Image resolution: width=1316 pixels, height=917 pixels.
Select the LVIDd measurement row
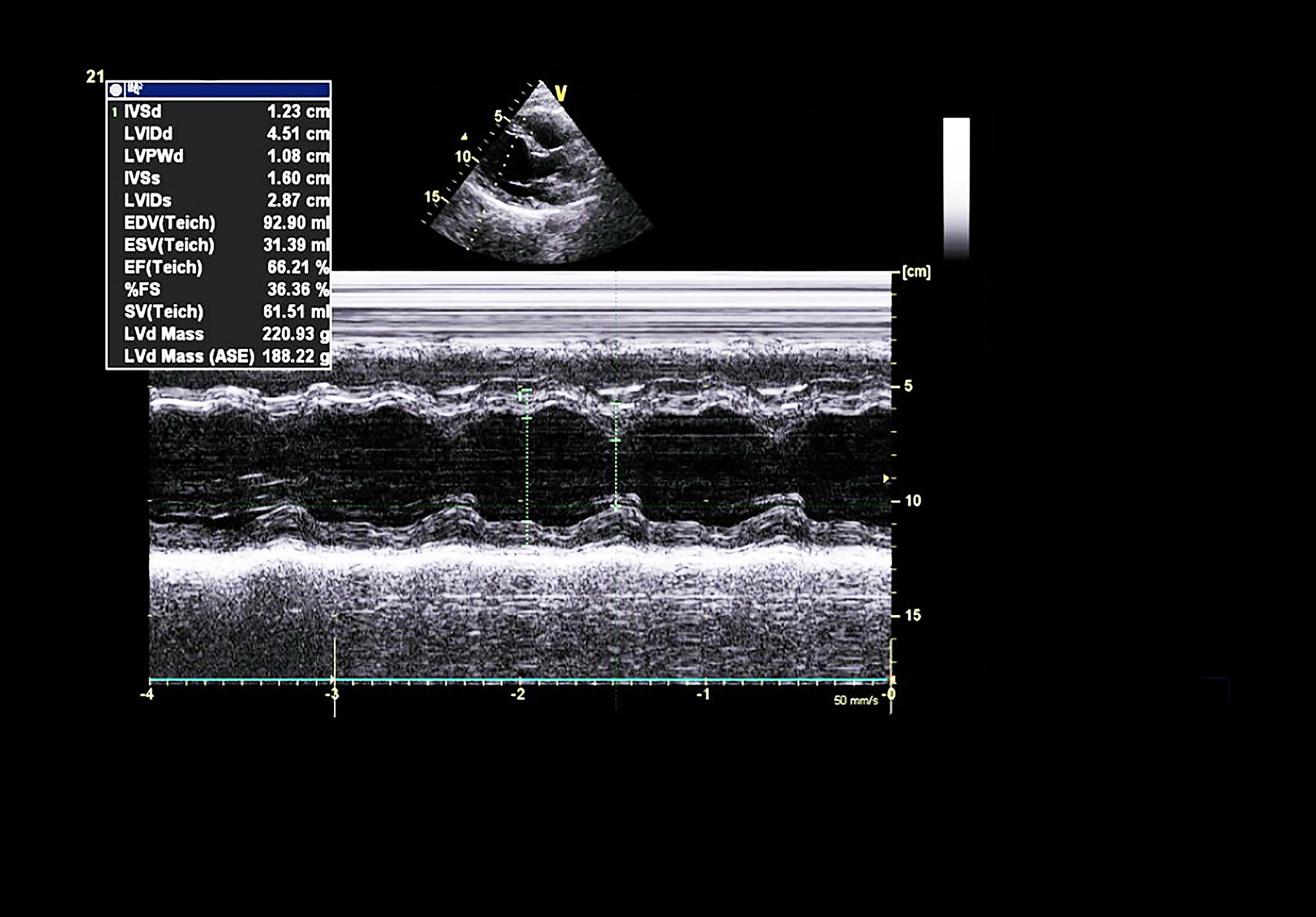tap(218, 134)
